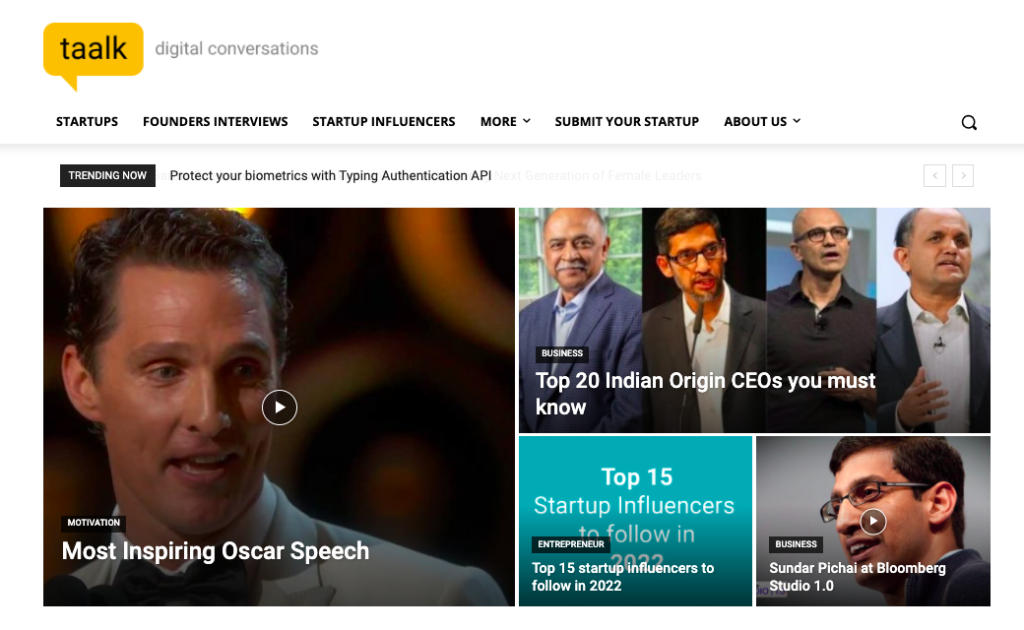The width and height of the screenshot is (1024, 630).
Task: Read Top 20 Indian Origin CEOs article
Action: tap(705, 393)
